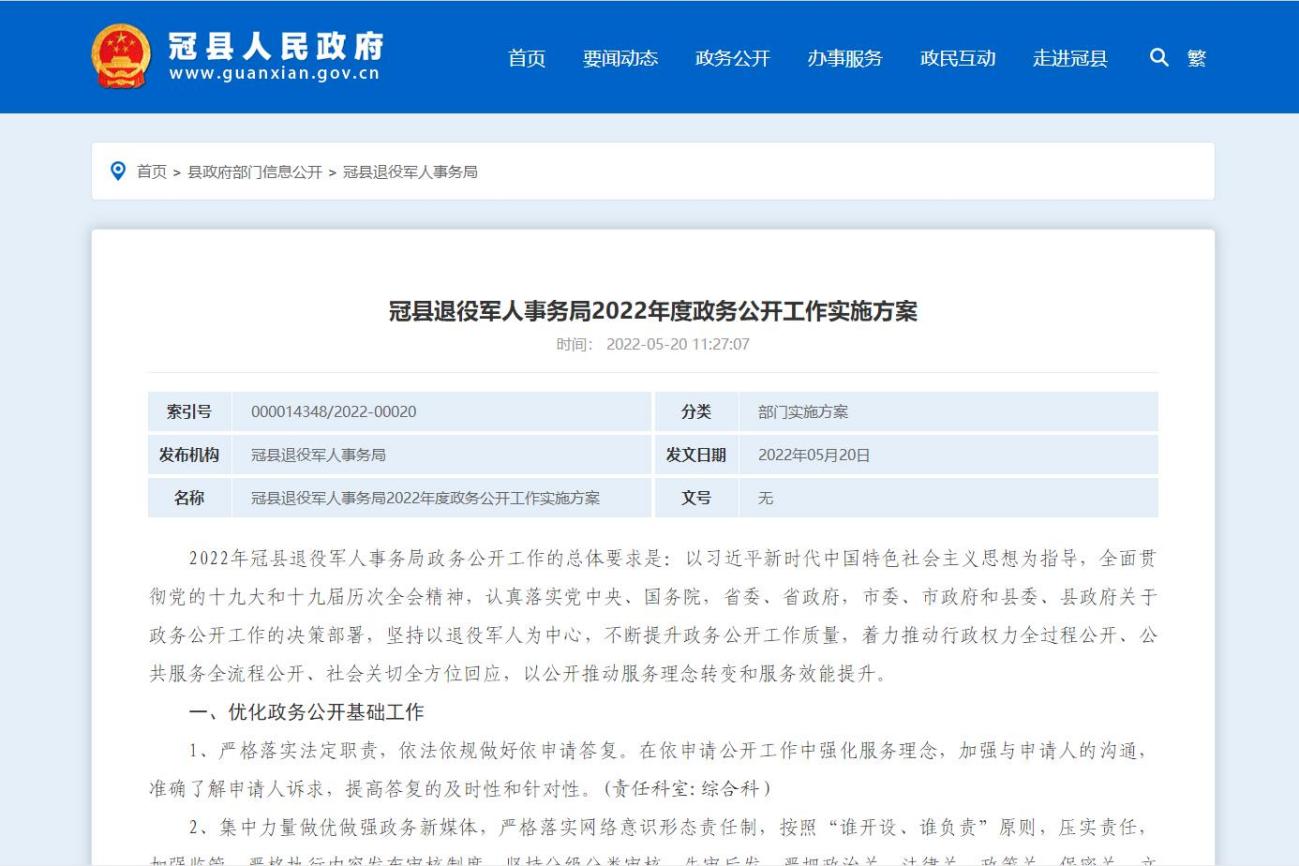Click the 文号 label cell
Image resolution: width=1299 pixels, height=866 pixels.
tap(696, 498)
